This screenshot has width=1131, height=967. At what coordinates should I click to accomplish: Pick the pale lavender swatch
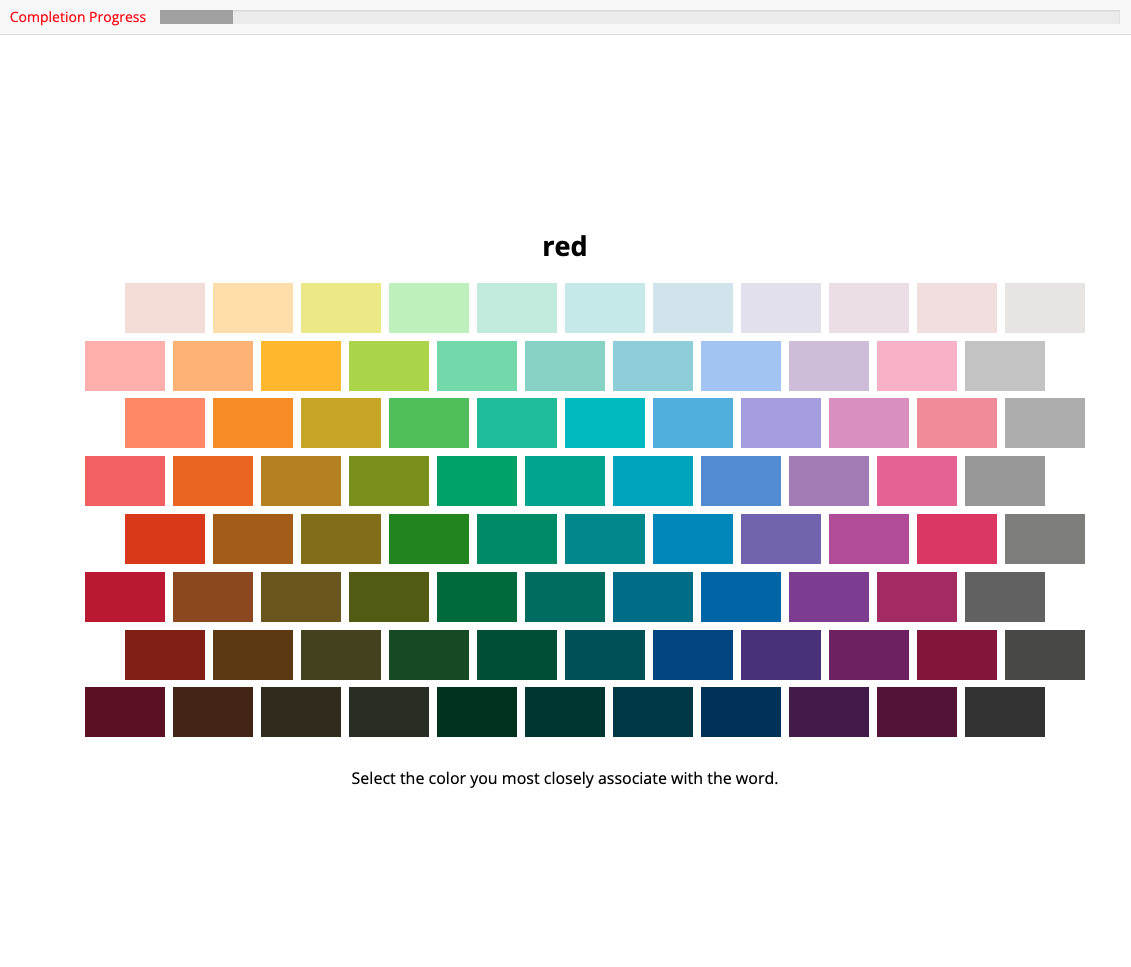pos(781,308)
